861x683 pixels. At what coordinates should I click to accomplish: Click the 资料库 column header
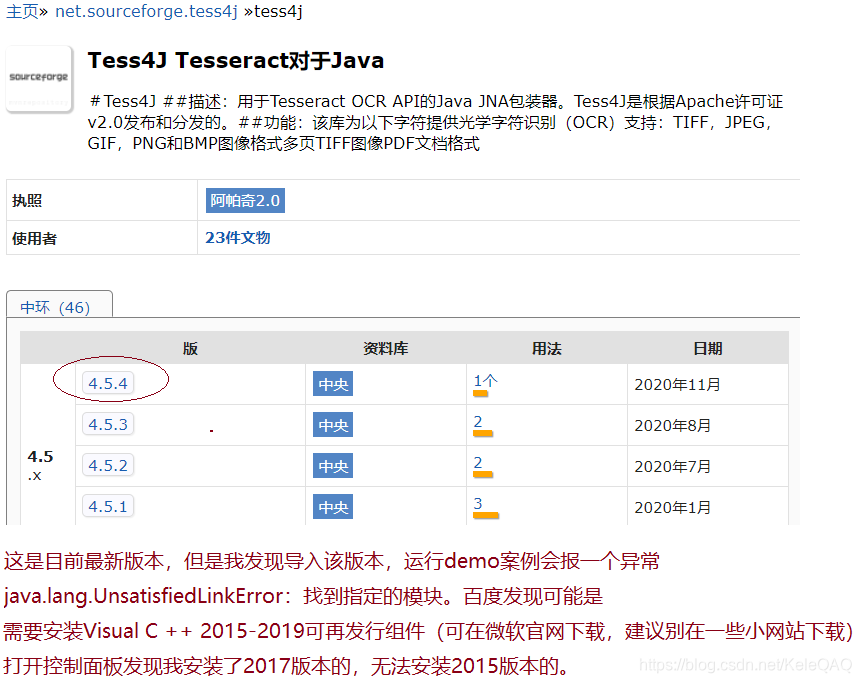pos(385,348)
